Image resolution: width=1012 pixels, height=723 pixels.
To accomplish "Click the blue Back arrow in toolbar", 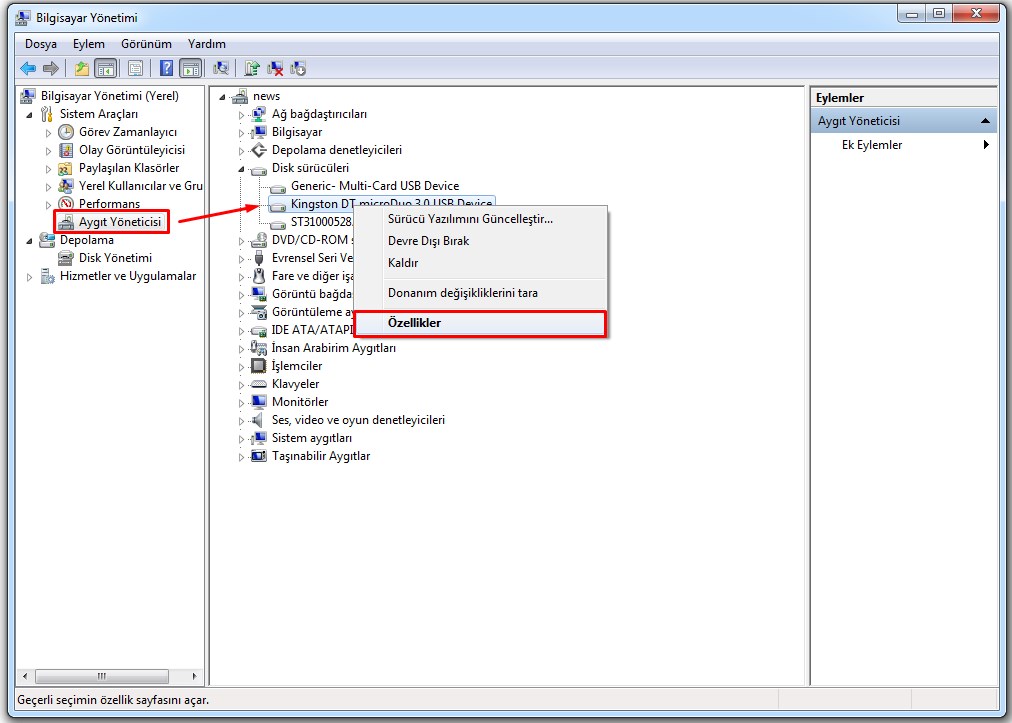I will [28, 69].
